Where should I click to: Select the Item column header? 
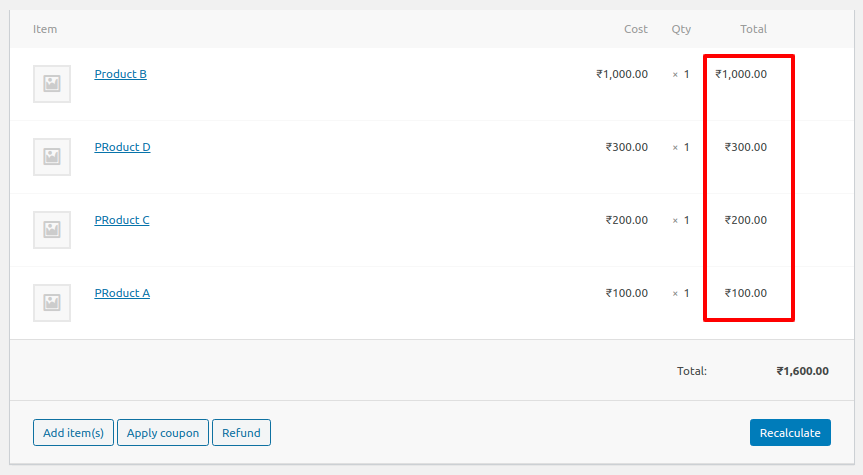point(45,29)
